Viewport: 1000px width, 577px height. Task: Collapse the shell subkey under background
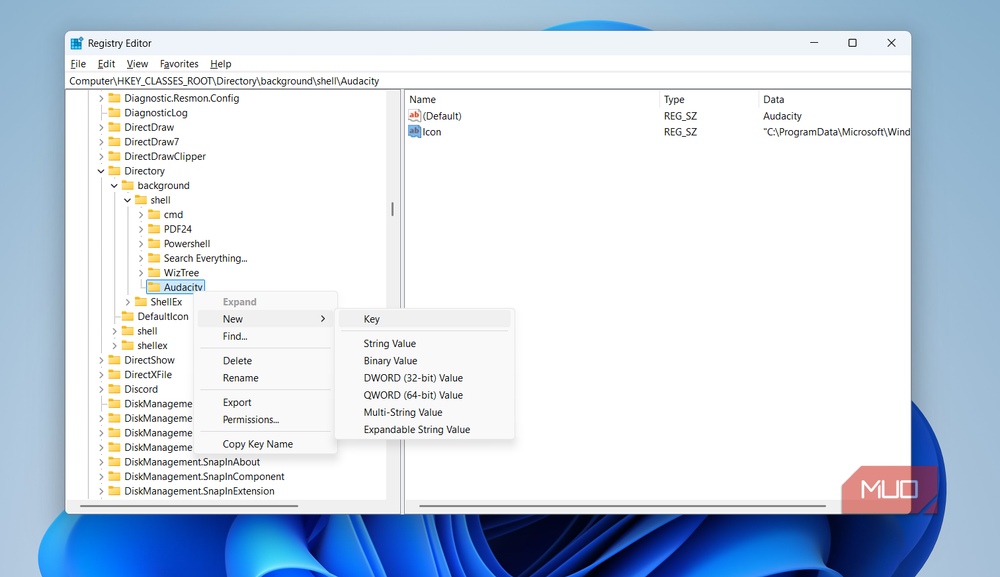tap(128, 200)
